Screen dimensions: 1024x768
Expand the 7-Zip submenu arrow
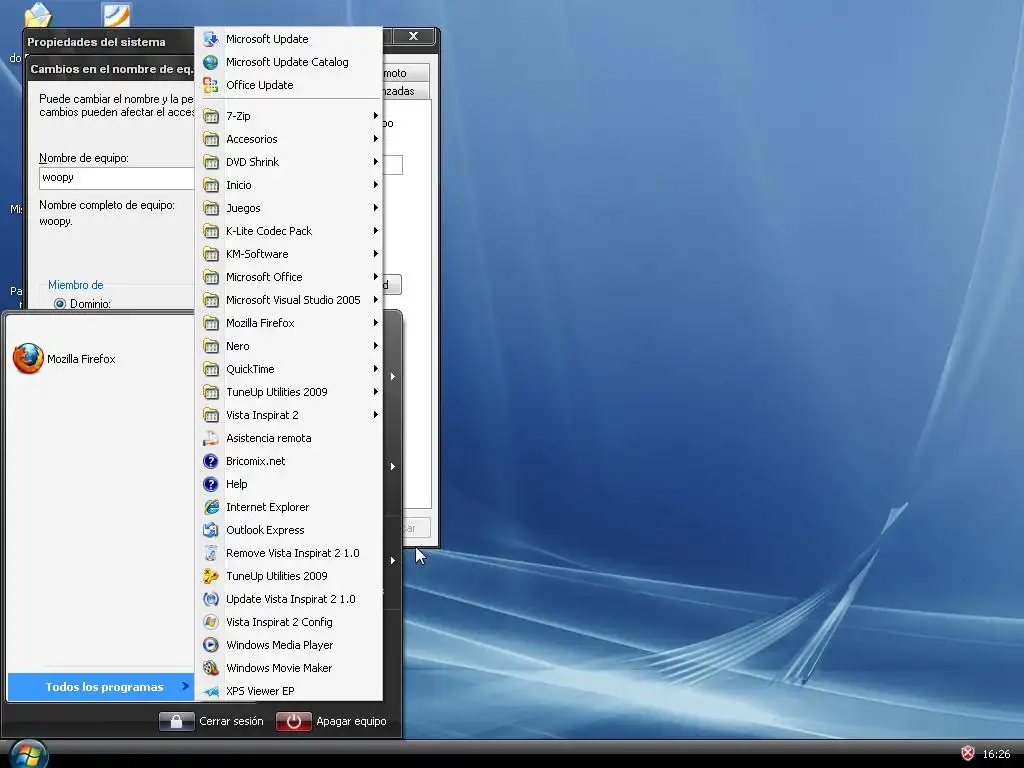(376, 116)
